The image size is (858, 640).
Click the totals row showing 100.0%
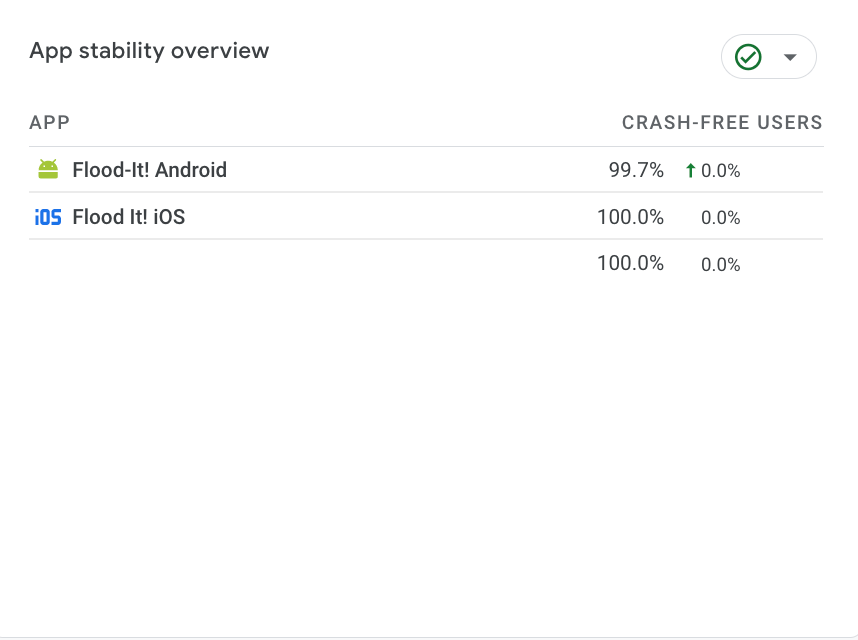click(x=631, y=263)
